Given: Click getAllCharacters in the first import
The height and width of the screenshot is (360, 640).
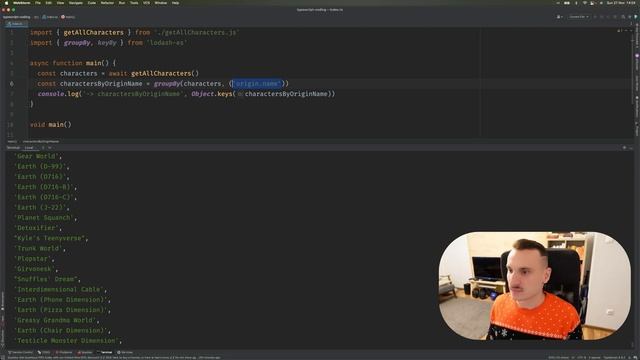Looking at the screenshot, I should [93, 32].
